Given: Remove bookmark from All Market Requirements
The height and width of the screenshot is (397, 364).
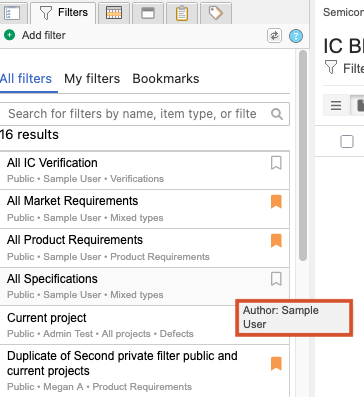Looking at the screenshot, I should coord(276,202).
